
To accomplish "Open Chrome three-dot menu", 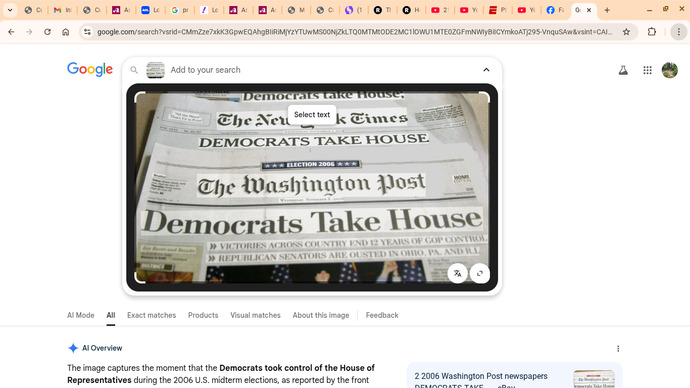I will tap(679, 32).
